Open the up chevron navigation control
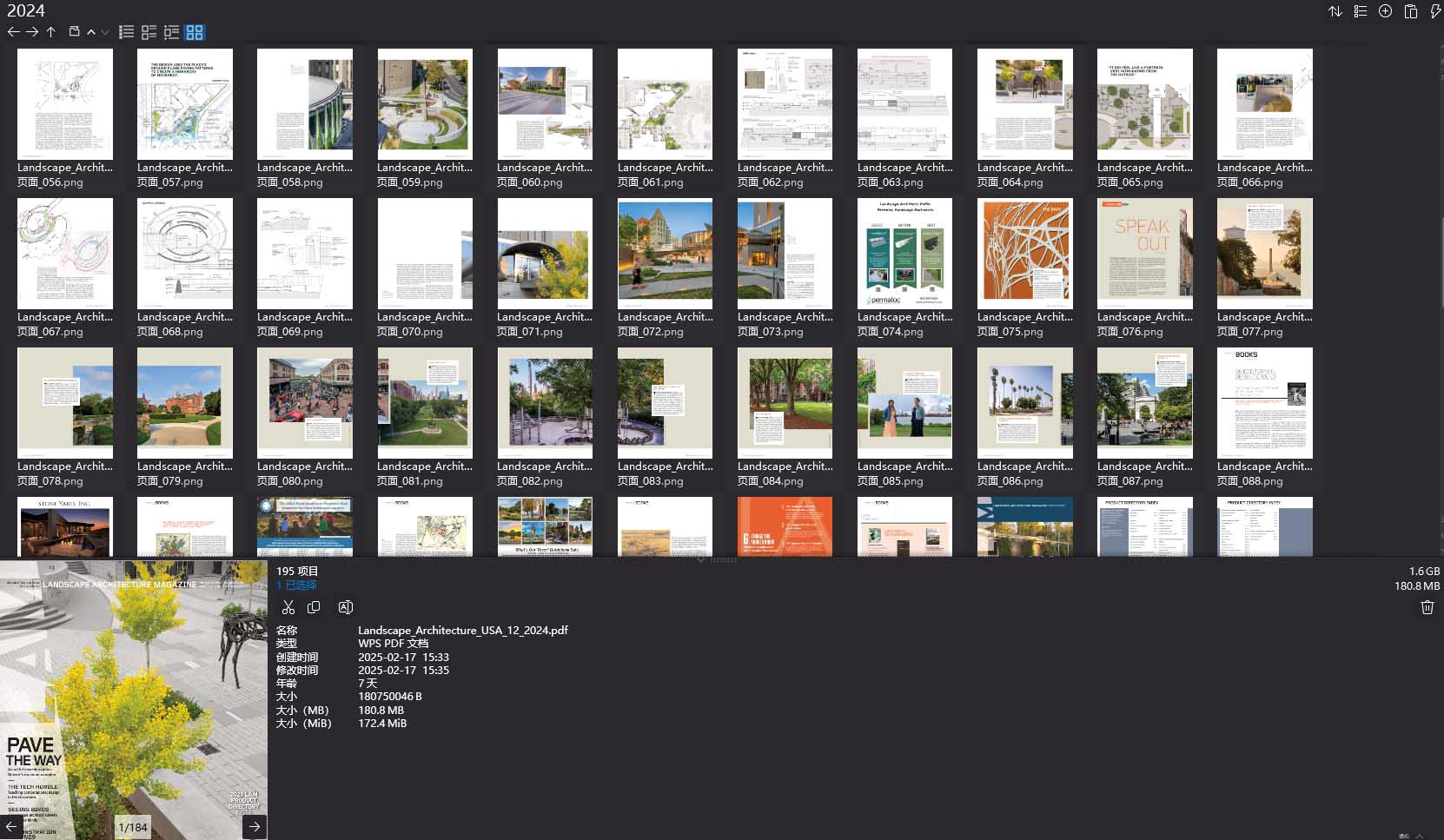Screen dimensions: 1444x840 90,32
